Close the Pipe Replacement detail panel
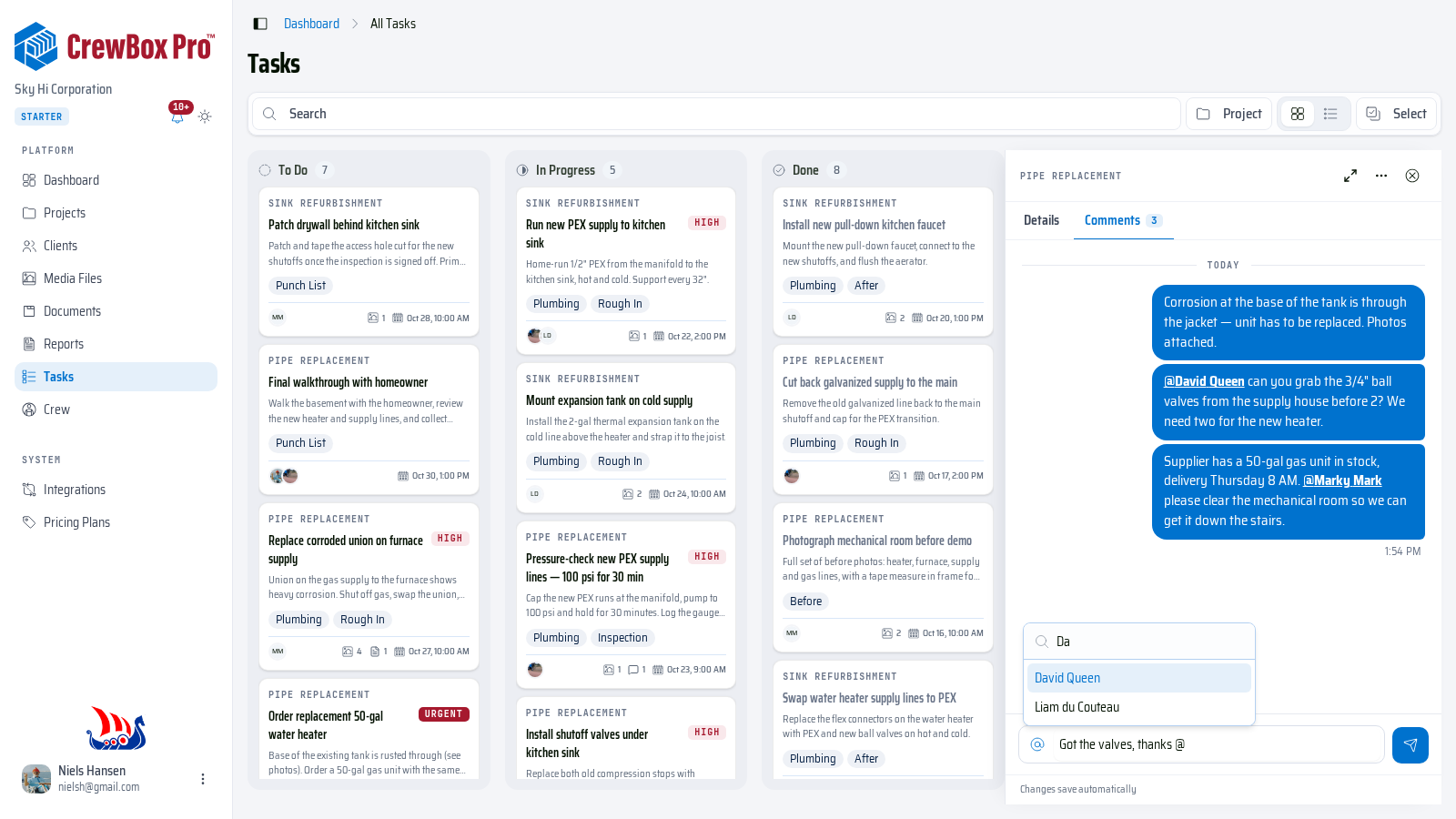Image resolution: width=1456 pixels, height=819 pixels. [1412, 176]
